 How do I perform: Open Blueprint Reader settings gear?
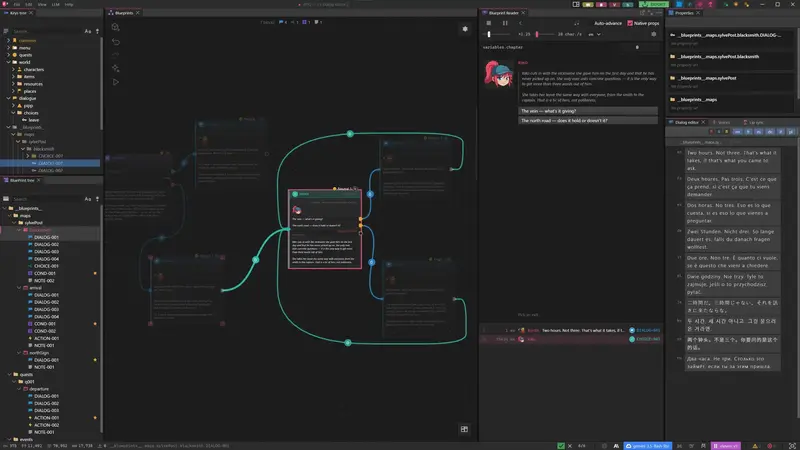[x=654, y=34]
